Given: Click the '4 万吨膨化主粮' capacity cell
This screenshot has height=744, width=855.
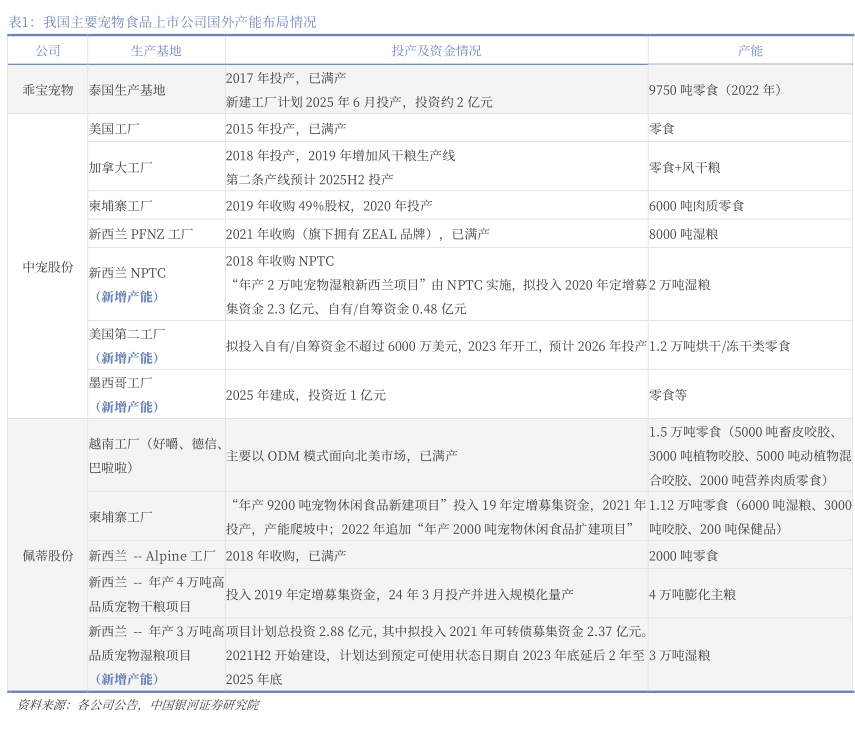Looking at the screenshot, I should tap(692, 594).
